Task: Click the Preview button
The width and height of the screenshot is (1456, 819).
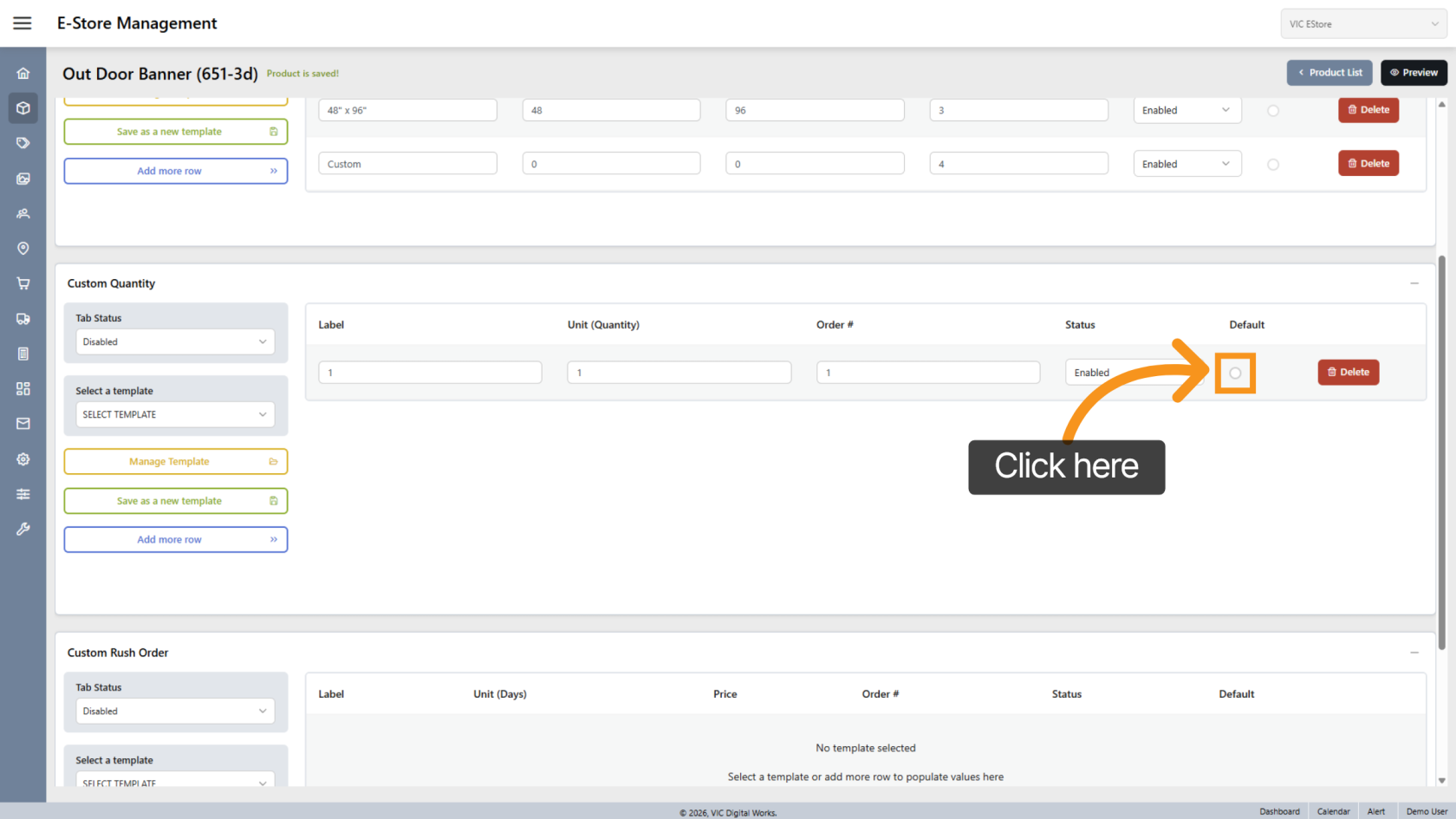Action: click(x=1414, y=73)
